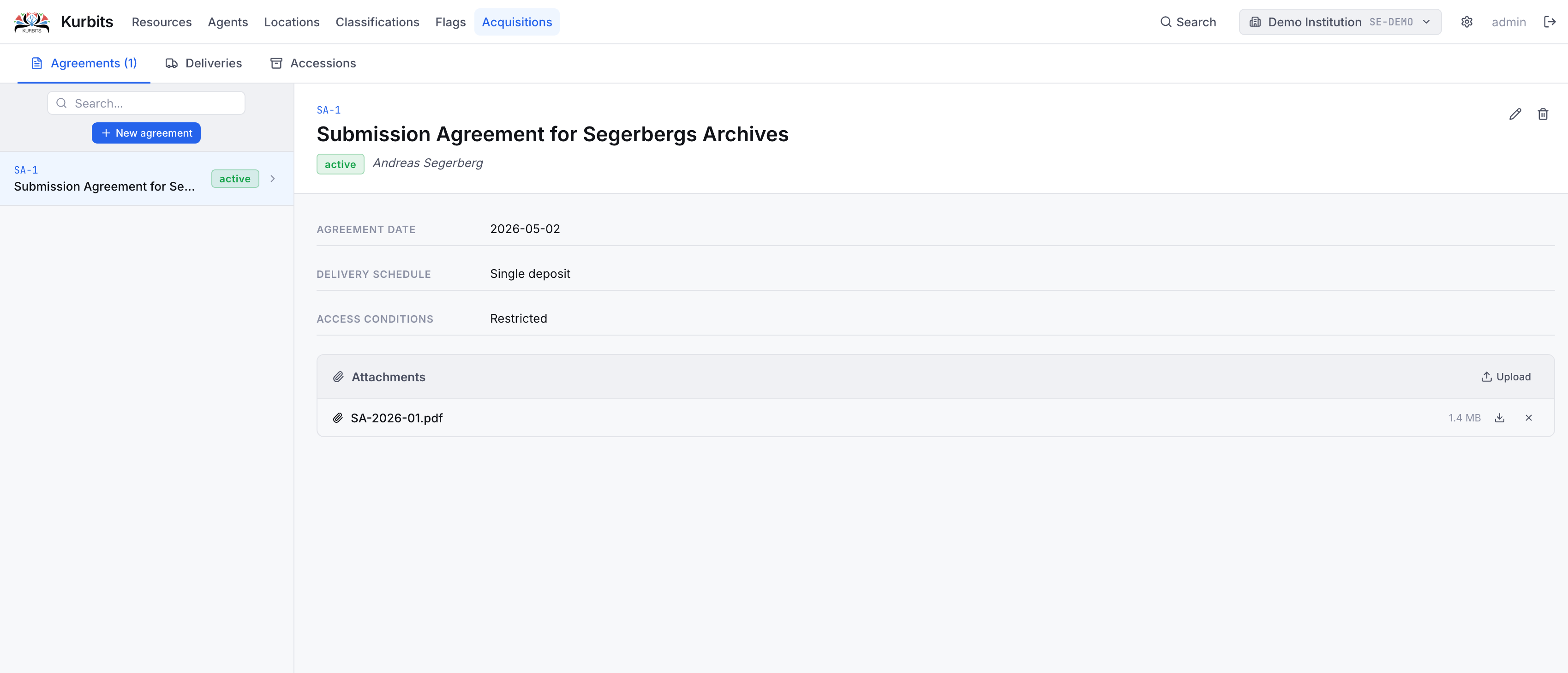The width and height of the screenshot is (1568, 673).
Task: Click the Kurbits logo
Action: [32, 22]
